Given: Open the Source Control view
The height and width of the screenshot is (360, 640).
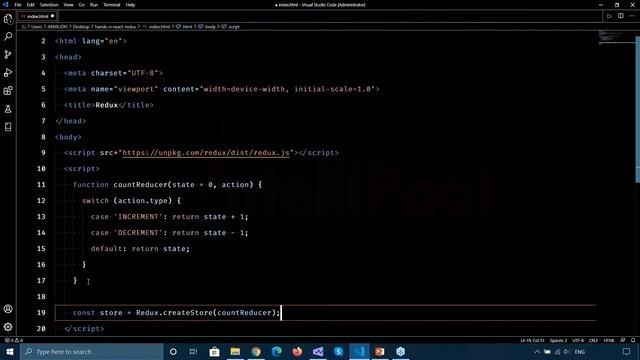Looking at the screenshot, I should point(8,55).
